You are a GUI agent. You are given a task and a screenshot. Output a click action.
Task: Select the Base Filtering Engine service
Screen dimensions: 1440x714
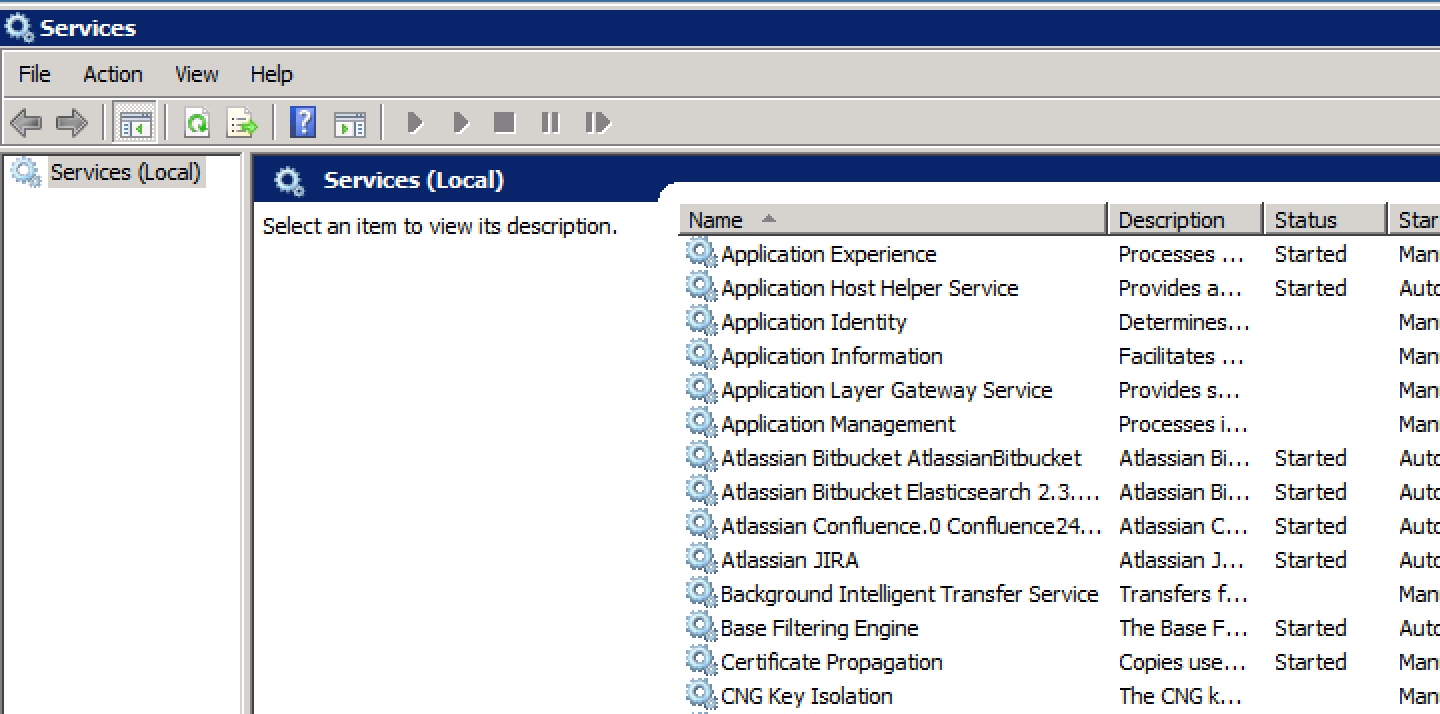pos(819,628)
